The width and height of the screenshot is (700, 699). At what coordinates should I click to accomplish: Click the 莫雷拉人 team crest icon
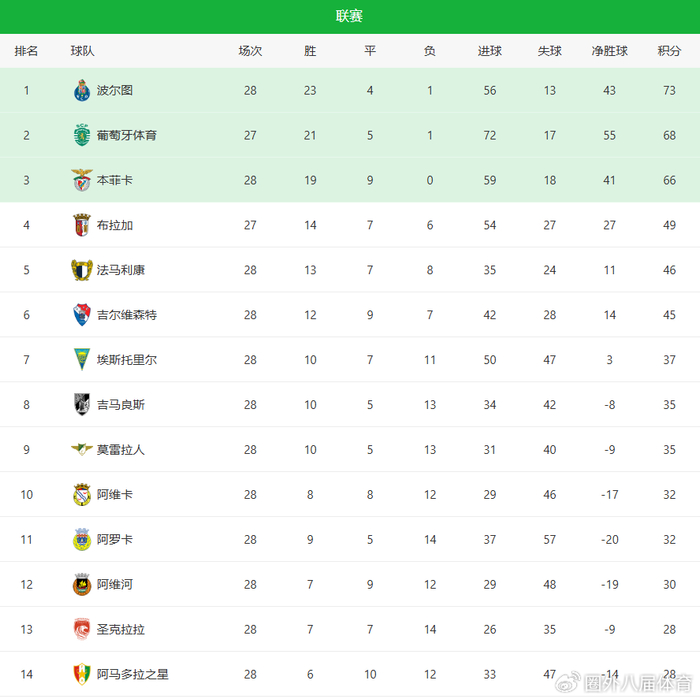(82, 450)
